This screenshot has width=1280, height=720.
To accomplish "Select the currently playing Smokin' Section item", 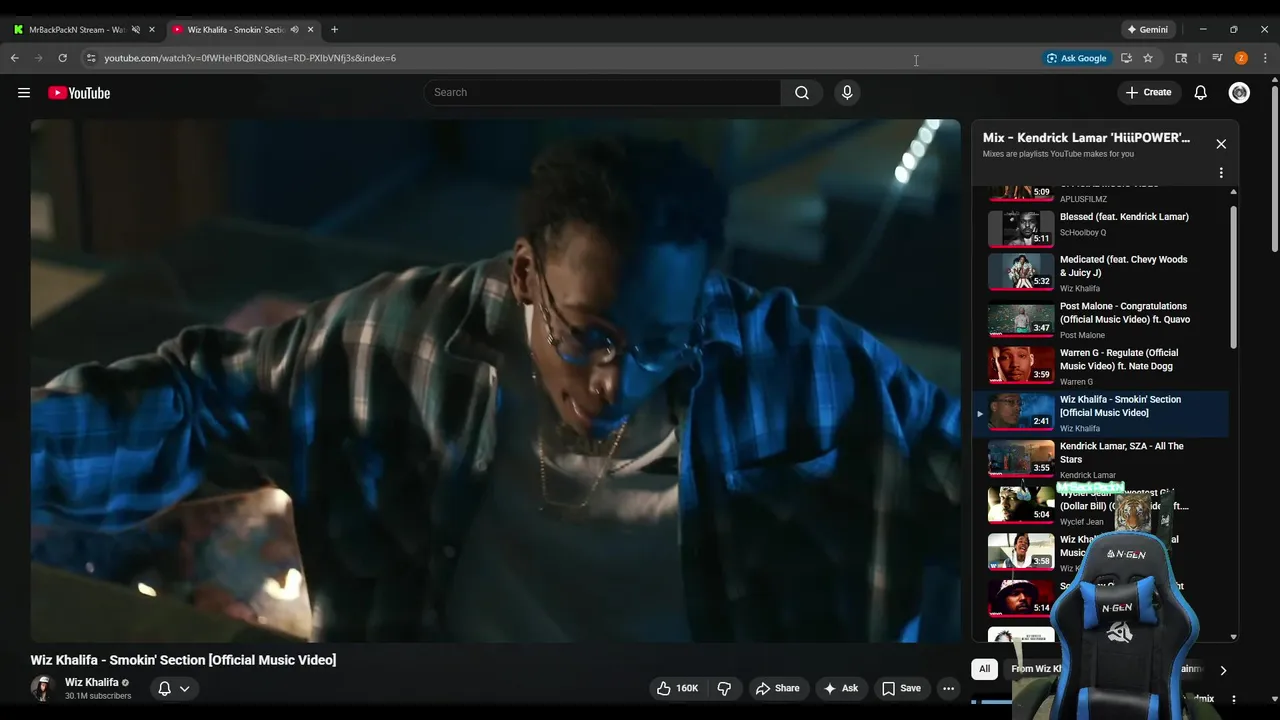I will tap(1102, 413).
